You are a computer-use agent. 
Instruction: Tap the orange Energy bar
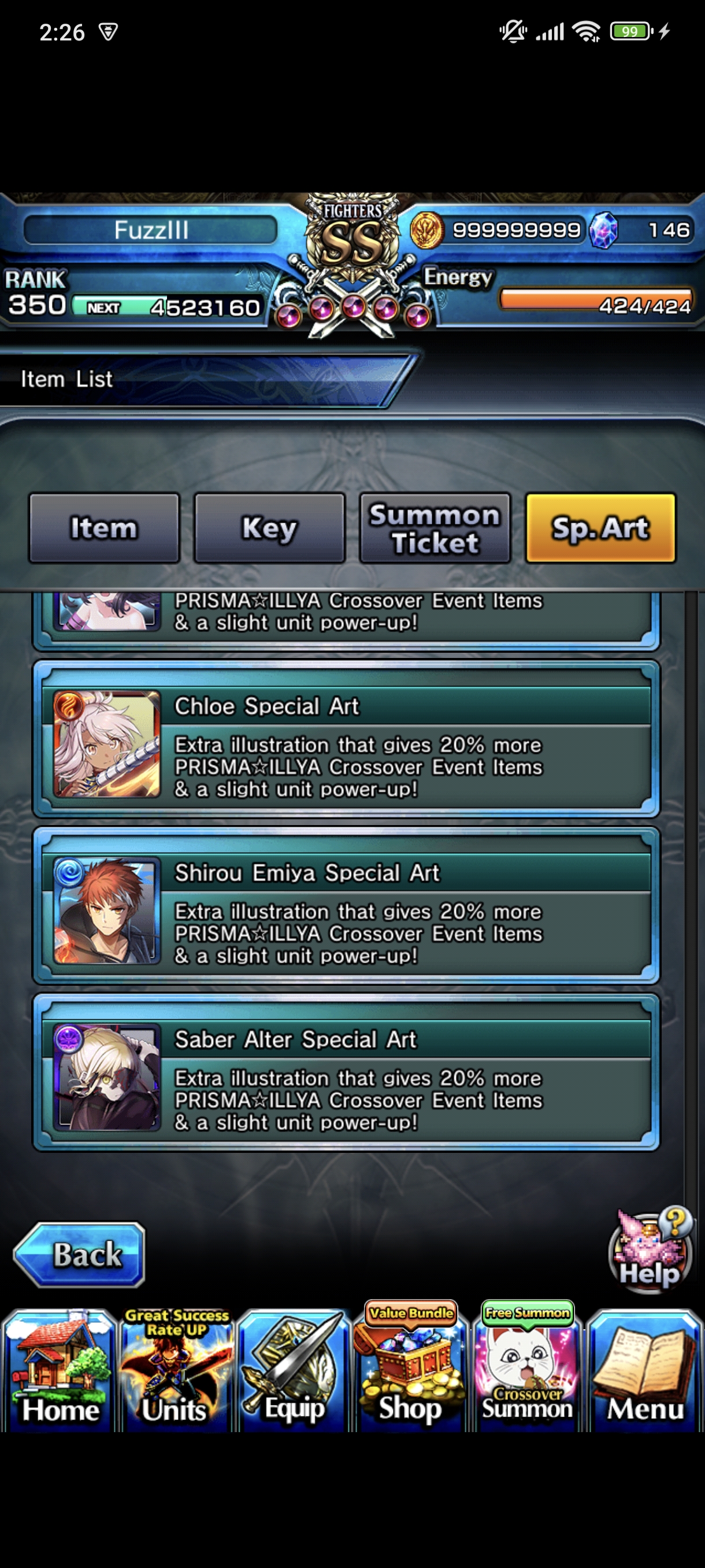pos(596,300)
